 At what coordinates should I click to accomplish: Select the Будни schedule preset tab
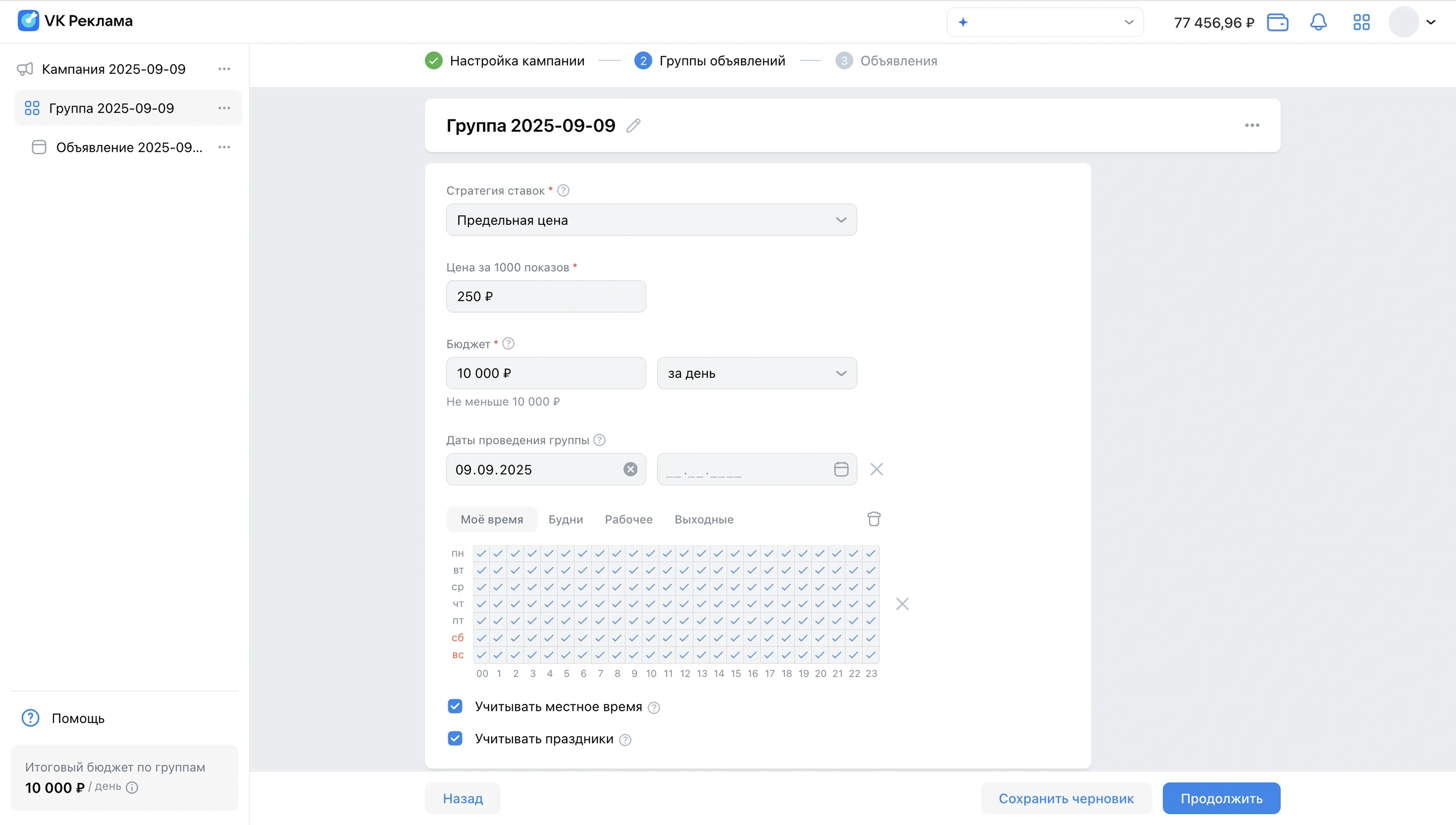pos(566,519)
